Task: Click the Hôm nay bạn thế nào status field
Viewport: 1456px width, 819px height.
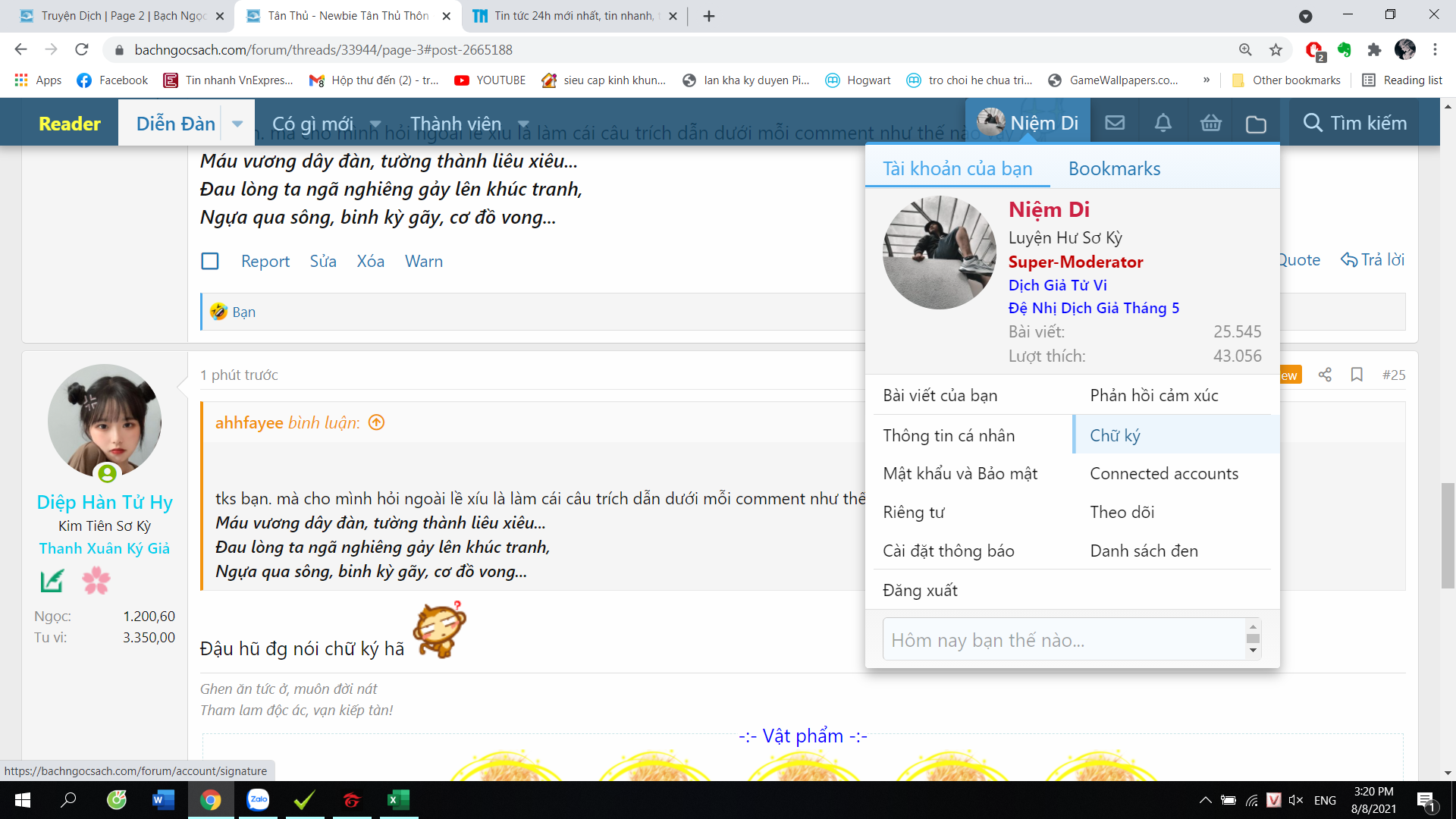Action: [1062, 640]
